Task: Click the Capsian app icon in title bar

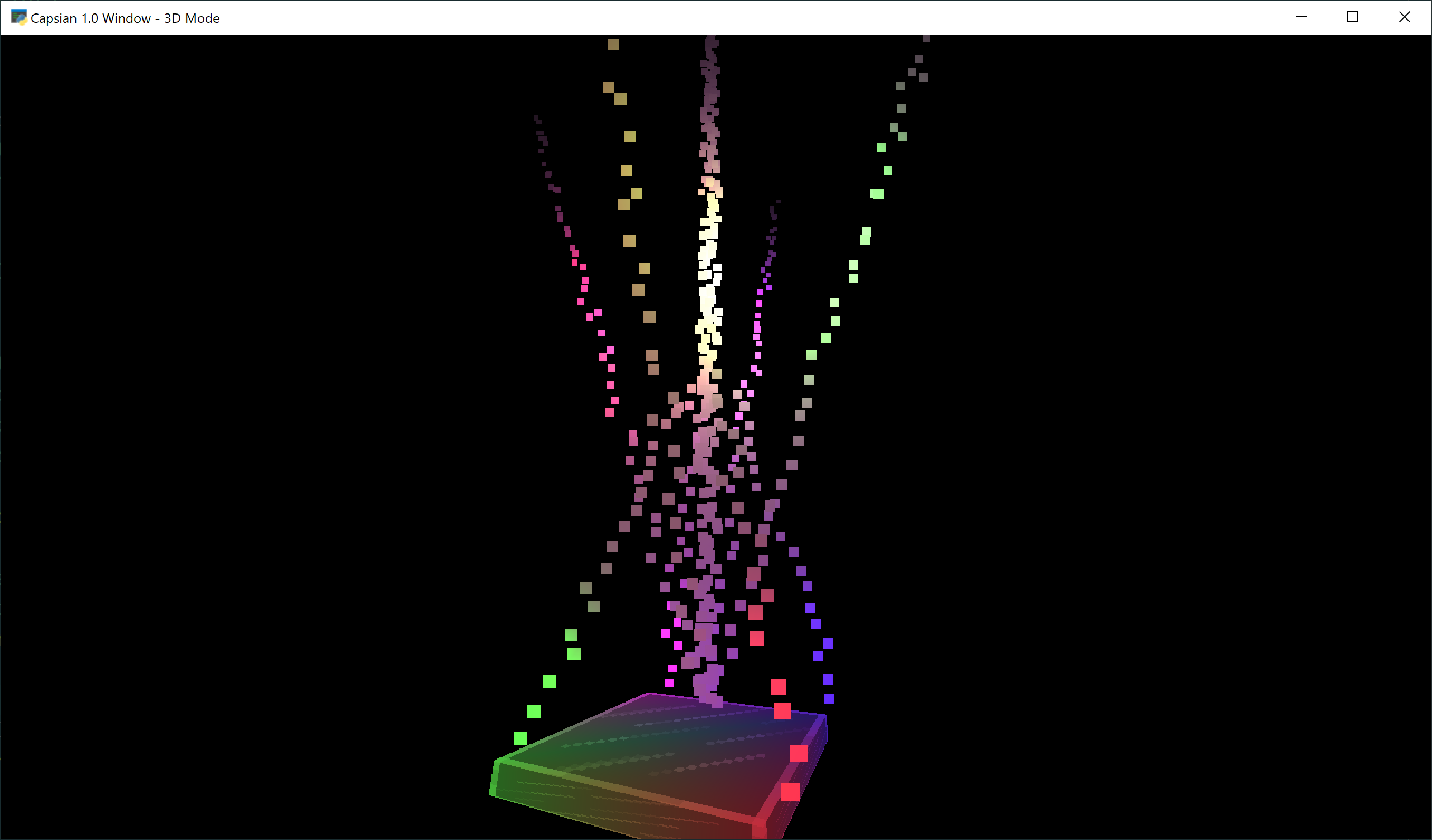Action: click(x=19, y=18)
